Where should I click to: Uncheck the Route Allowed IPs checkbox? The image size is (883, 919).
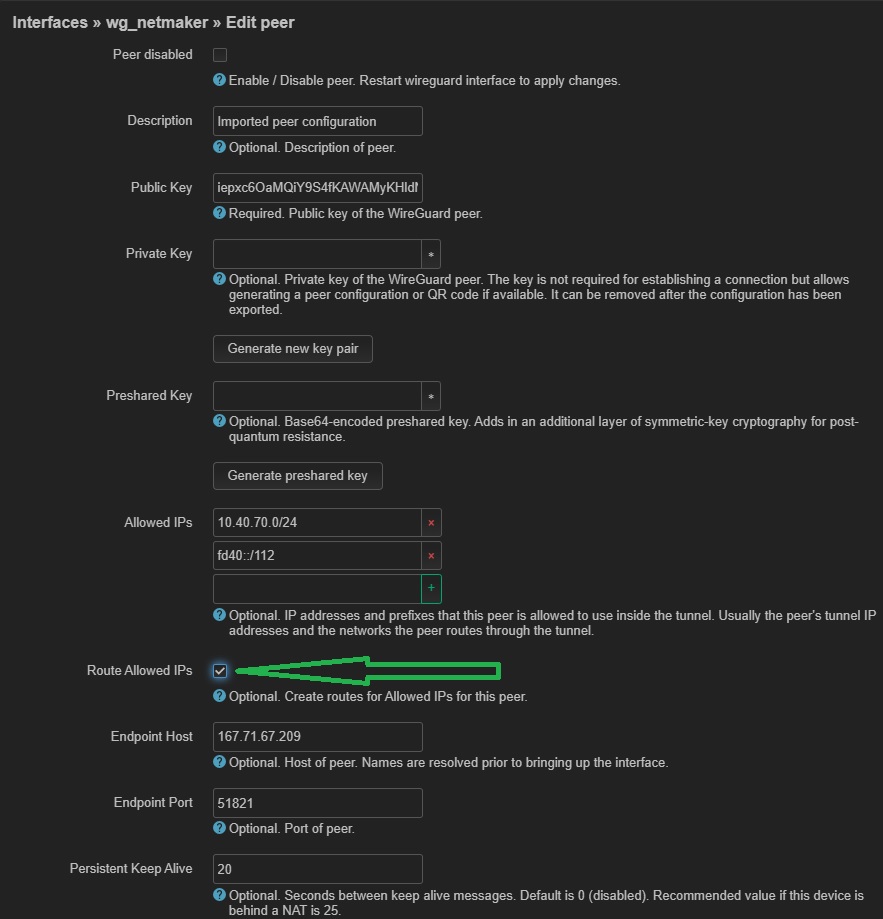220,671
